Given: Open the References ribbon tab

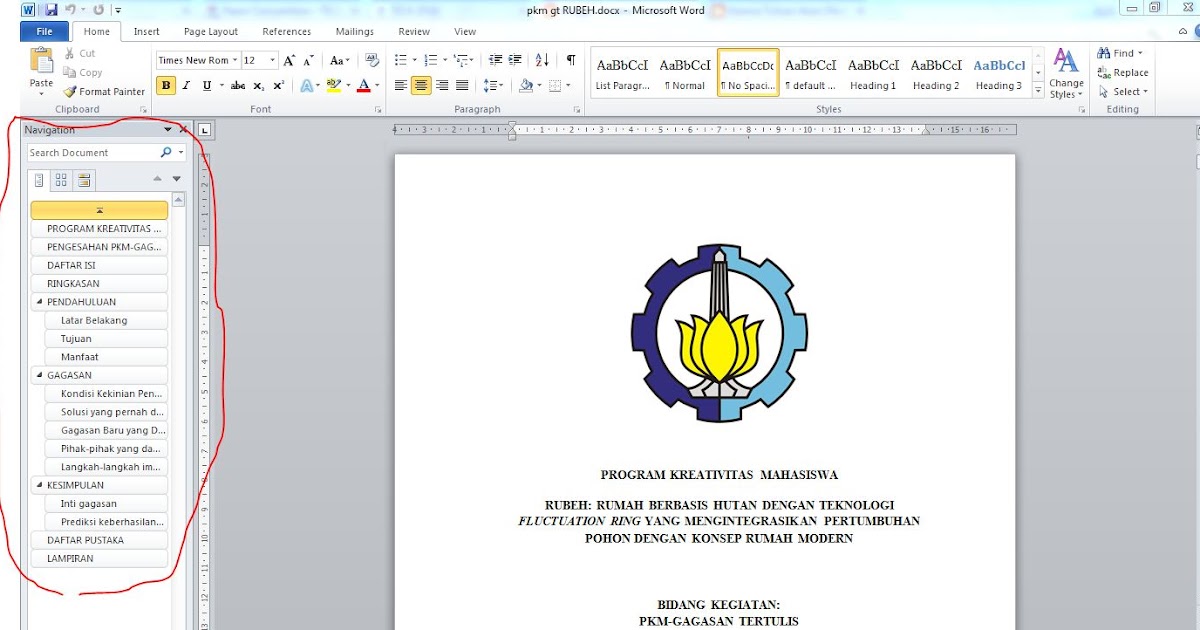Looking at the screenshot, I should click(x=286, y=31).
